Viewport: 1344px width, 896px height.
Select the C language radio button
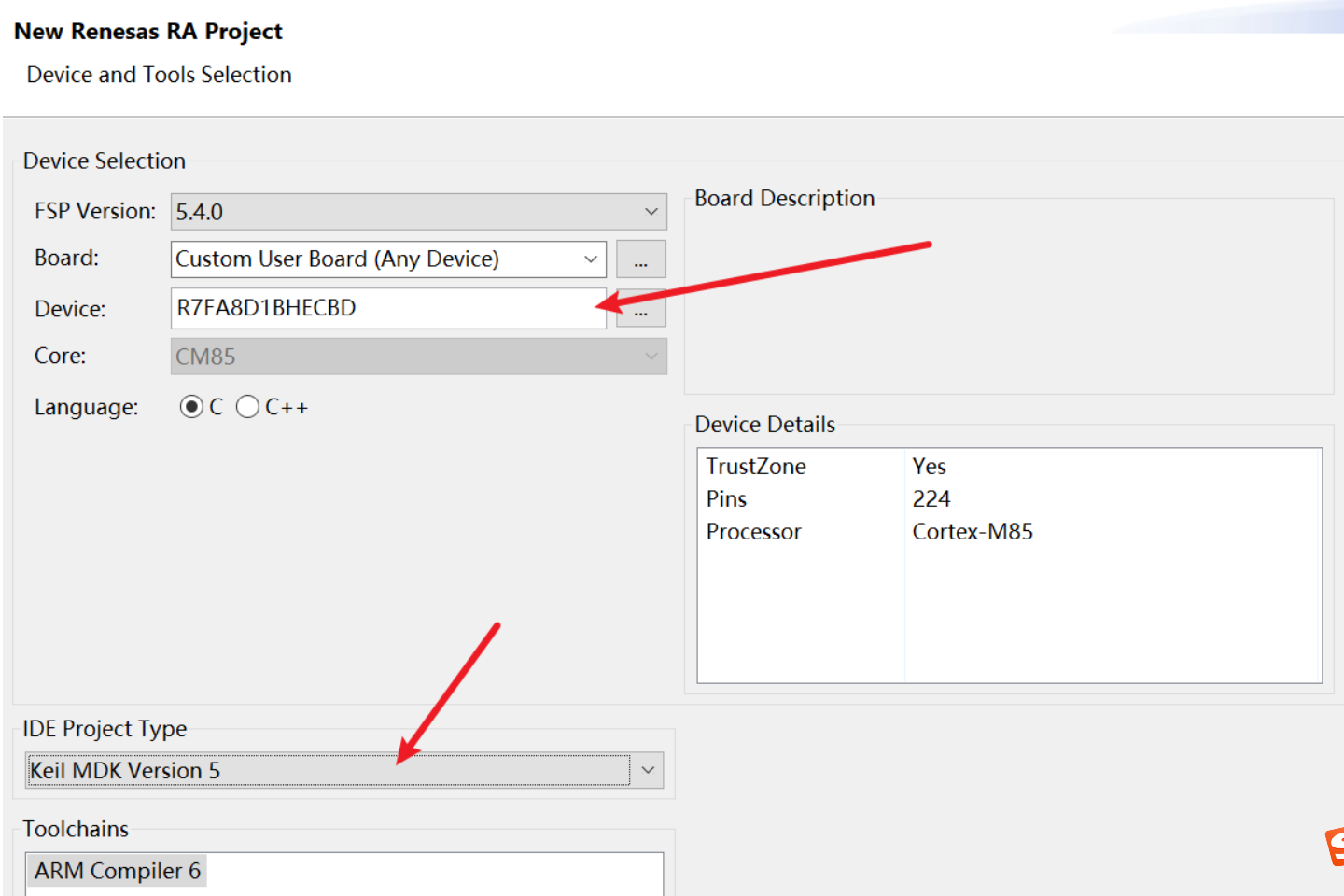coord(191,407)
